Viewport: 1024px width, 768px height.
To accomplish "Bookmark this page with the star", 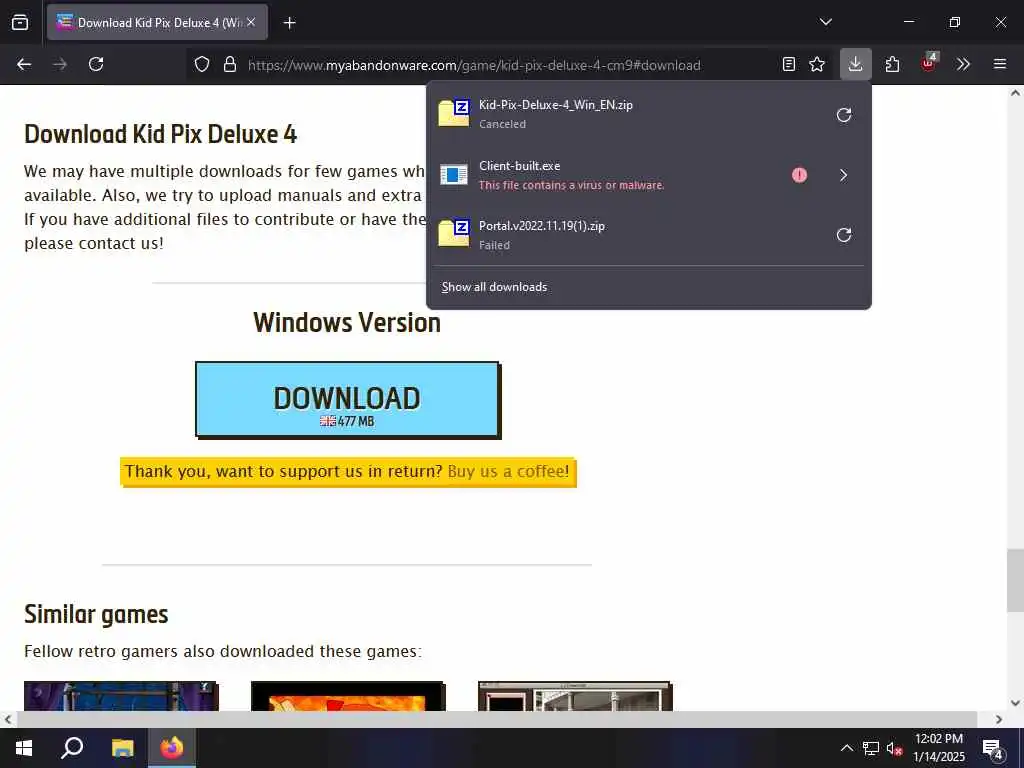I will [817, 64].
